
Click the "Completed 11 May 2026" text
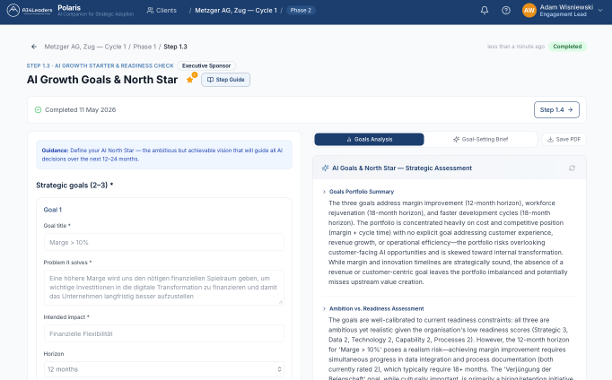click(x=80, y=110)
